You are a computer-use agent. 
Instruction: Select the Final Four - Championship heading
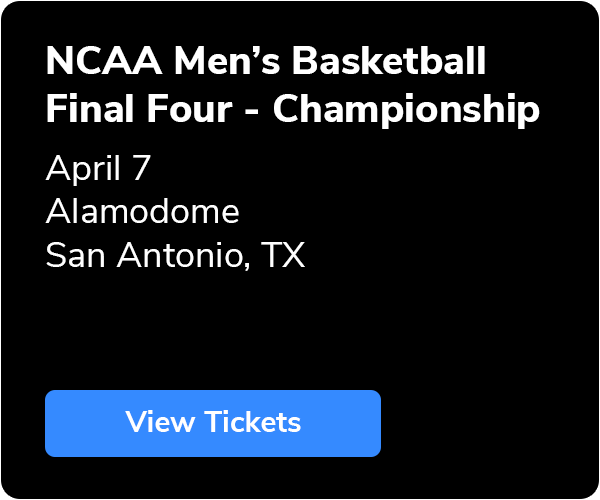tap(292, 110)
